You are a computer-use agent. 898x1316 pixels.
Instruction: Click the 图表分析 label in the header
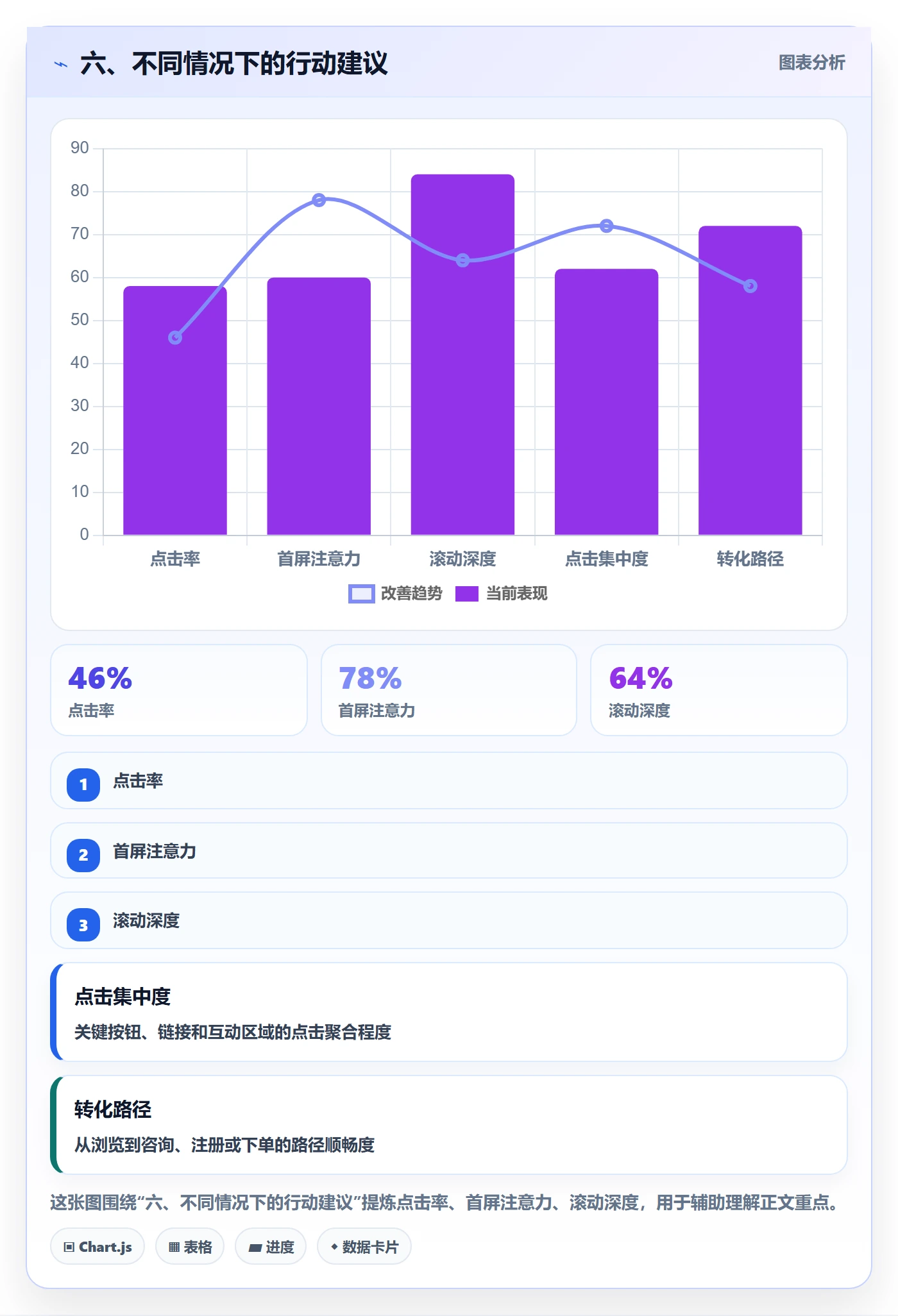pyautogui.click(x=811, y=63)
